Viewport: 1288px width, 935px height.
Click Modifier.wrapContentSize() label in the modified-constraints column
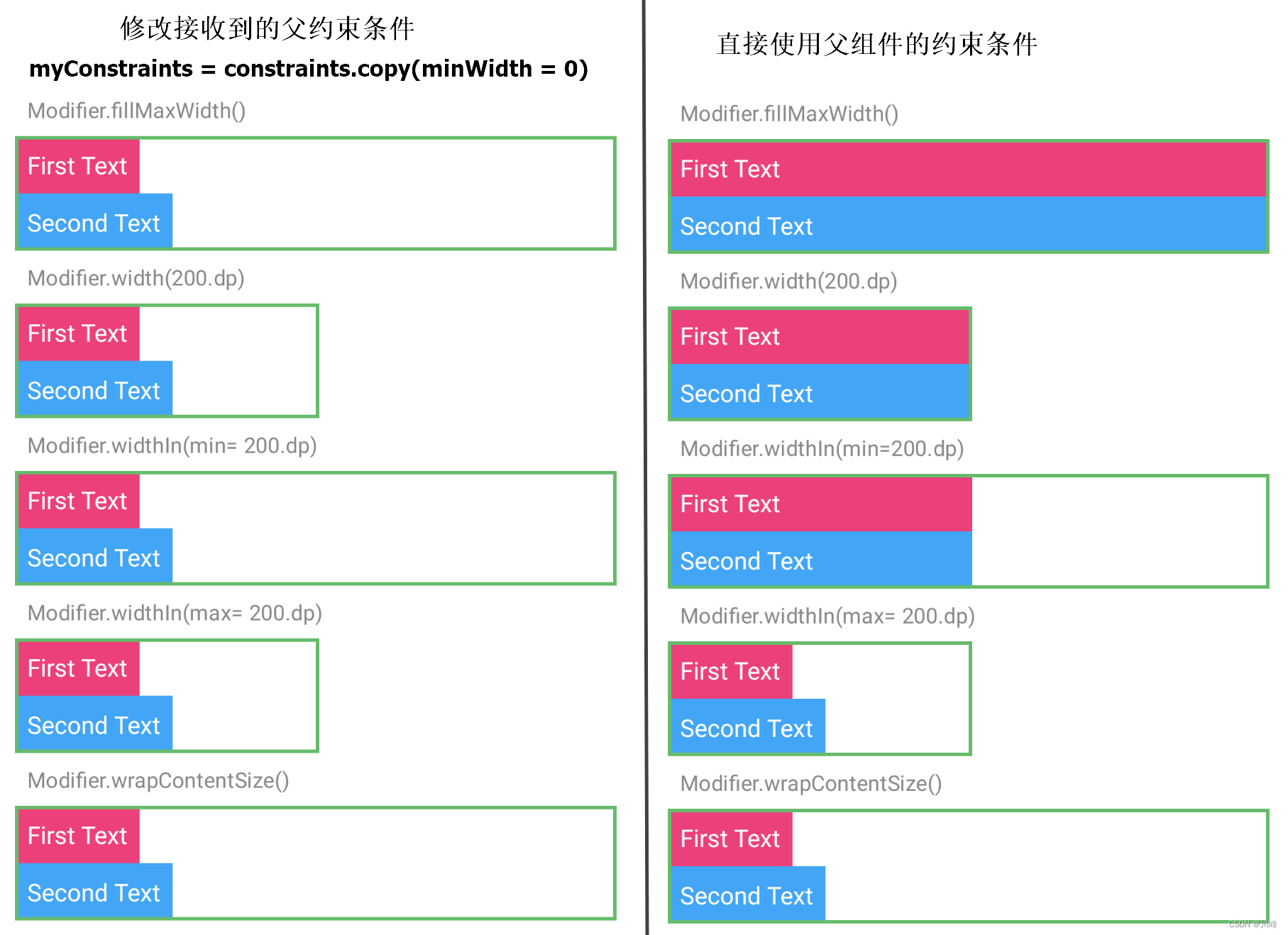click(158, 780)
